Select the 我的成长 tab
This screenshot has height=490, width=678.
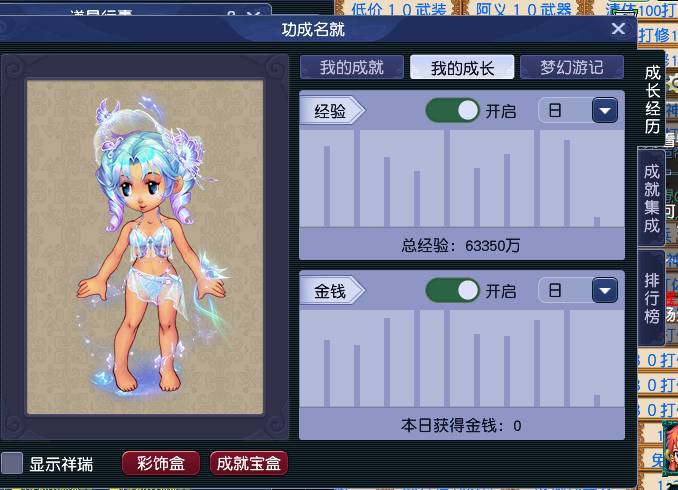pos(462,67)
